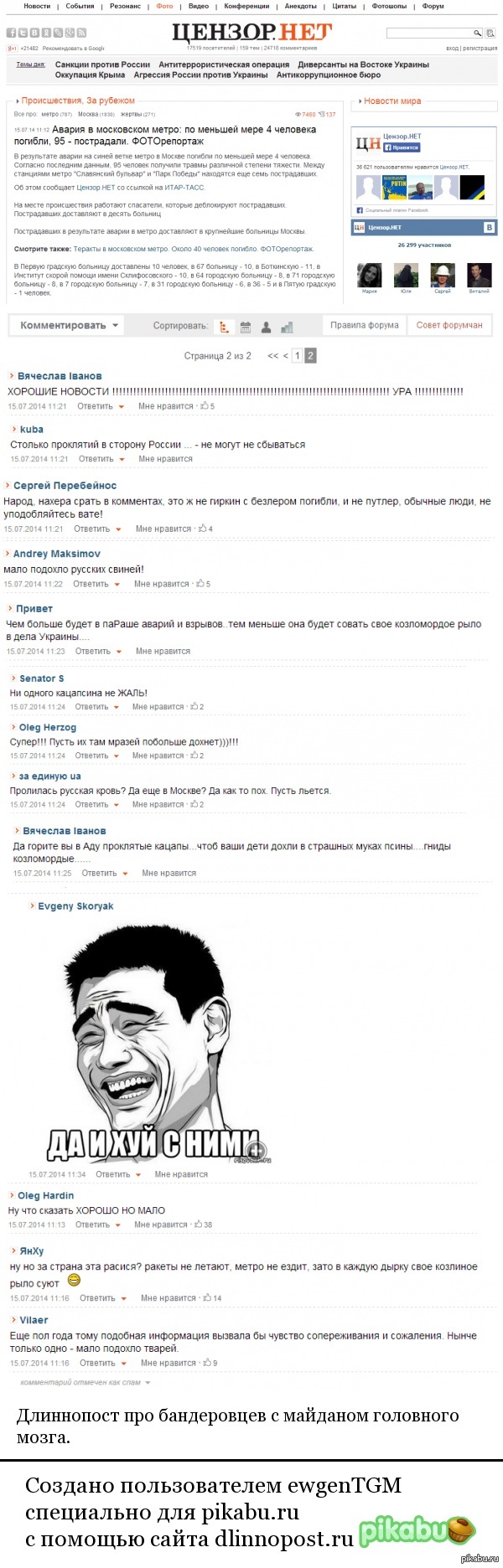
Task: Click the search magnifier icon
Action: [x=478, y=34]
